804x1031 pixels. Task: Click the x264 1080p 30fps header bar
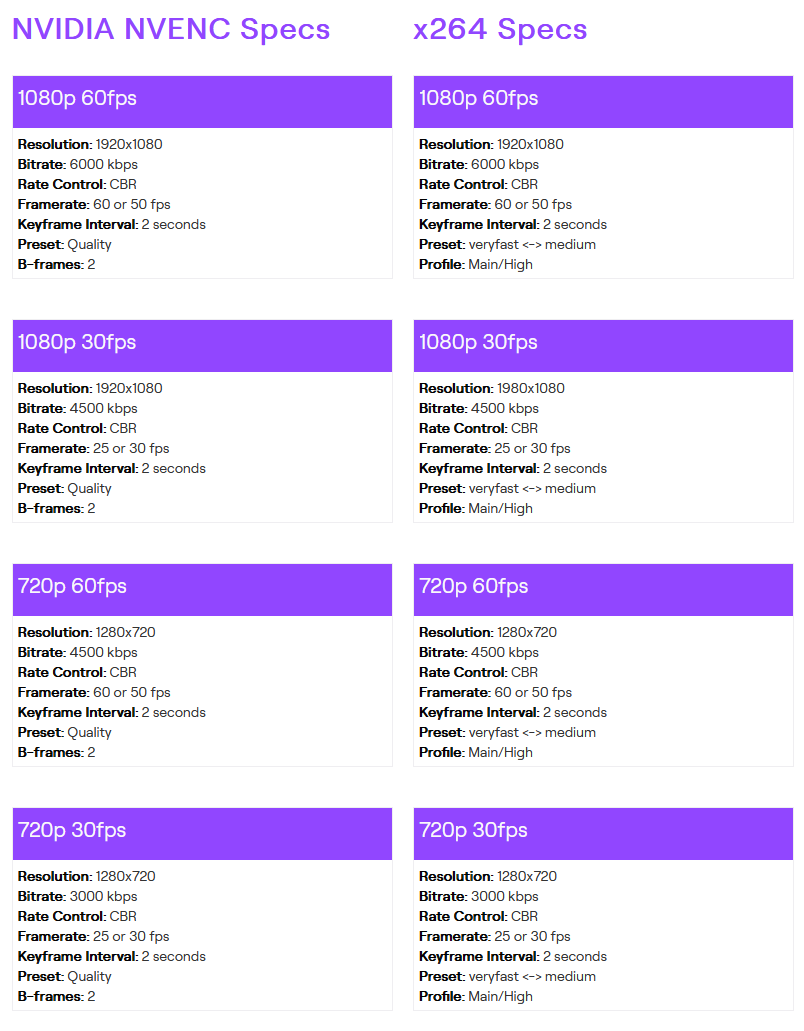[x=603, y=343]
